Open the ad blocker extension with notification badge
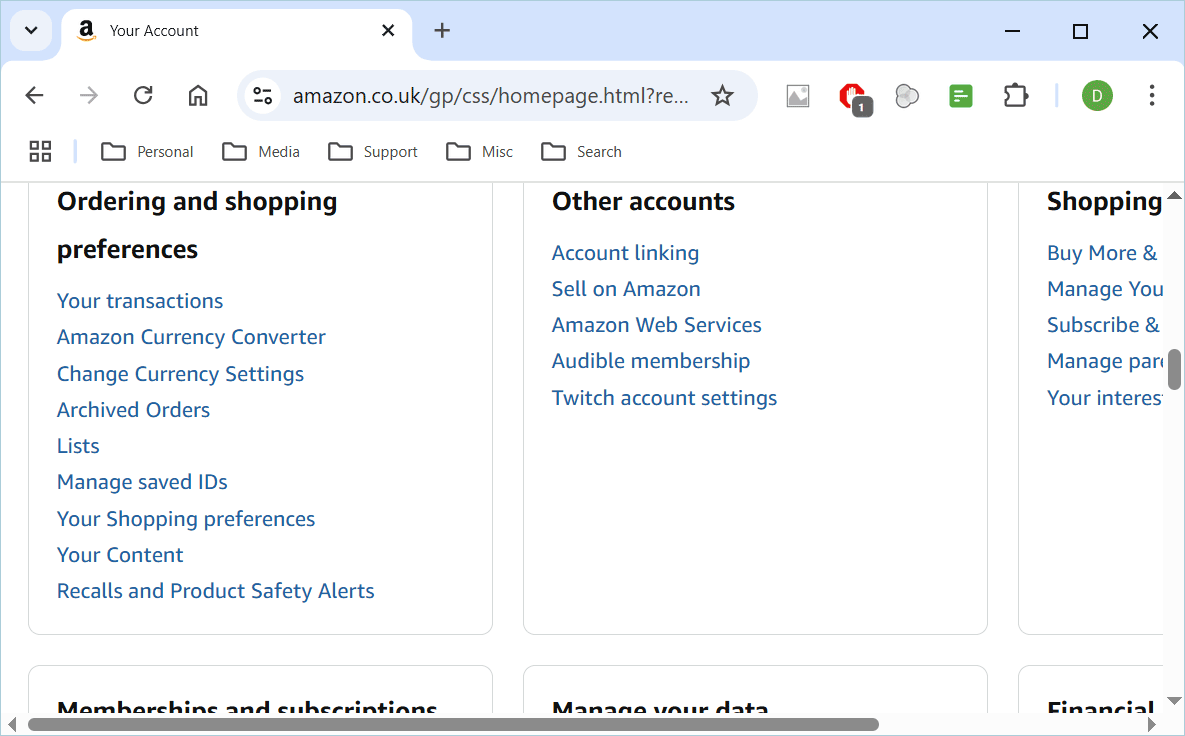Screen dimensions: 1185x736 point(851,95)
